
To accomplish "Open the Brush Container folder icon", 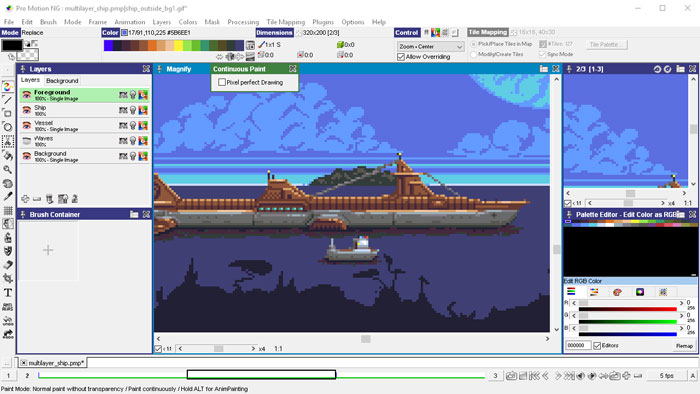I will 134,215.
